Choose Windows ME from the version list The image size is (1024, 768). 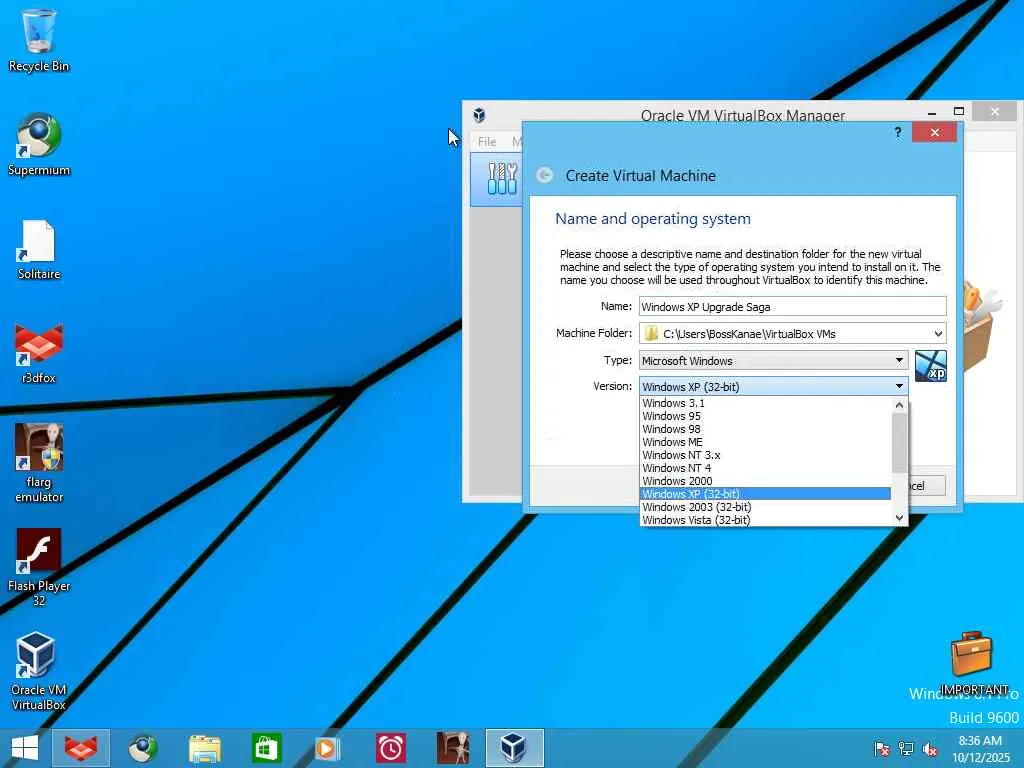coord(765,442)
